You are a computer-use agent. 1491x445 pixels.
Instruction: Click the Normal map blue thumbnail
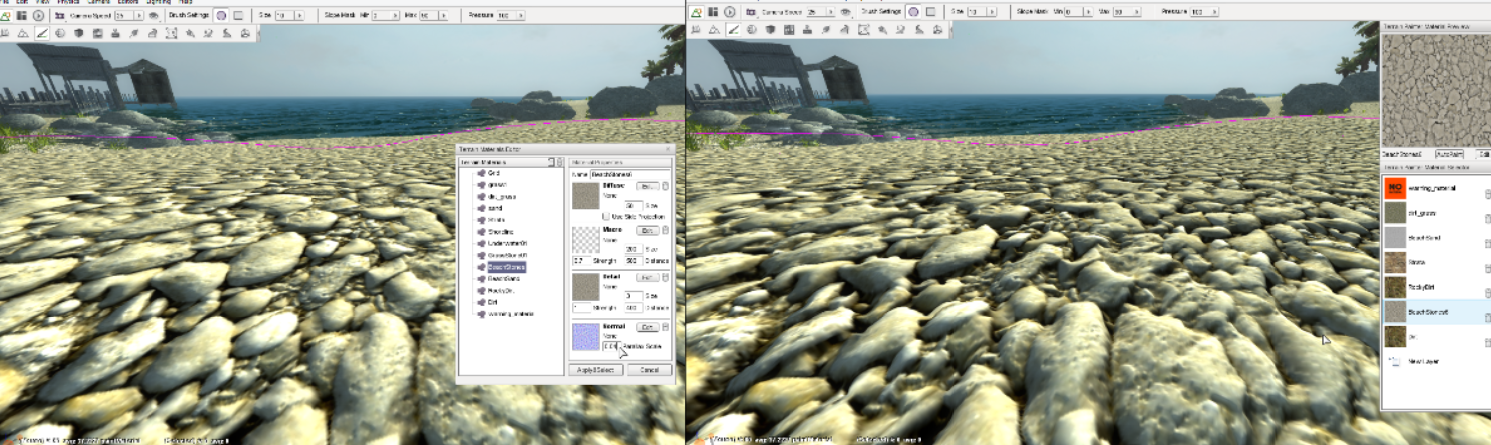[584, 336]
